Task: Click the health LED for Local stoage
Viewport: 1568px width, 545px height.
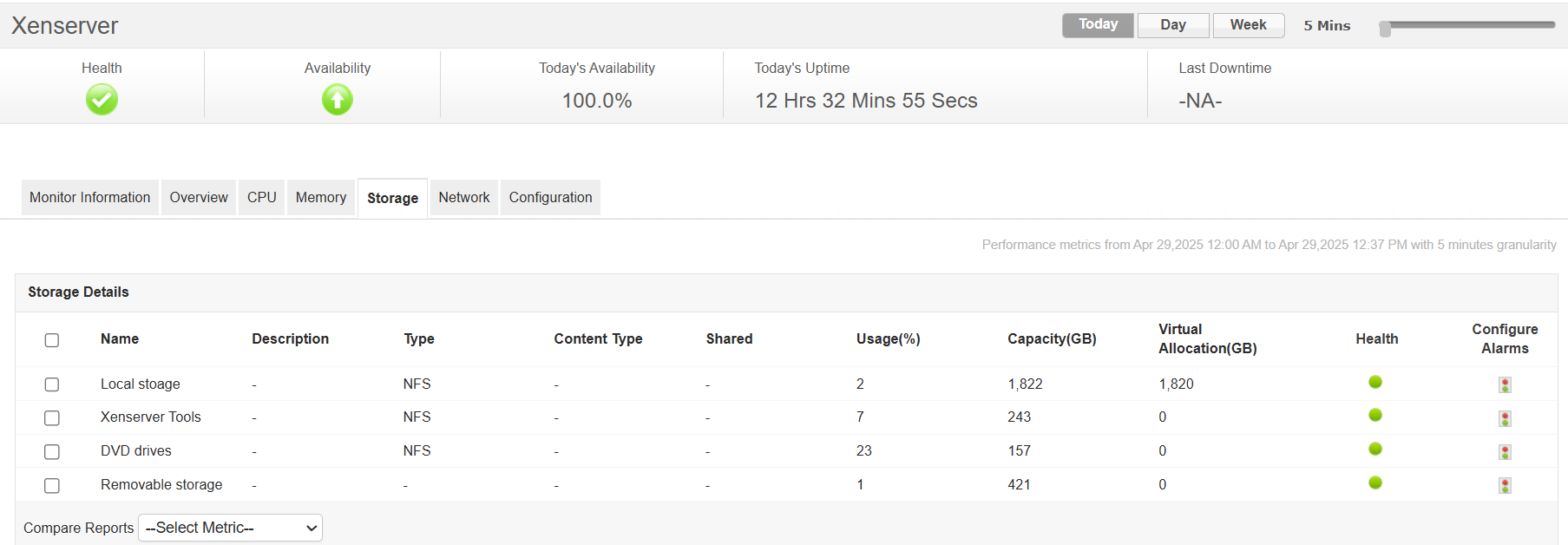Action: coord(1375,382)
